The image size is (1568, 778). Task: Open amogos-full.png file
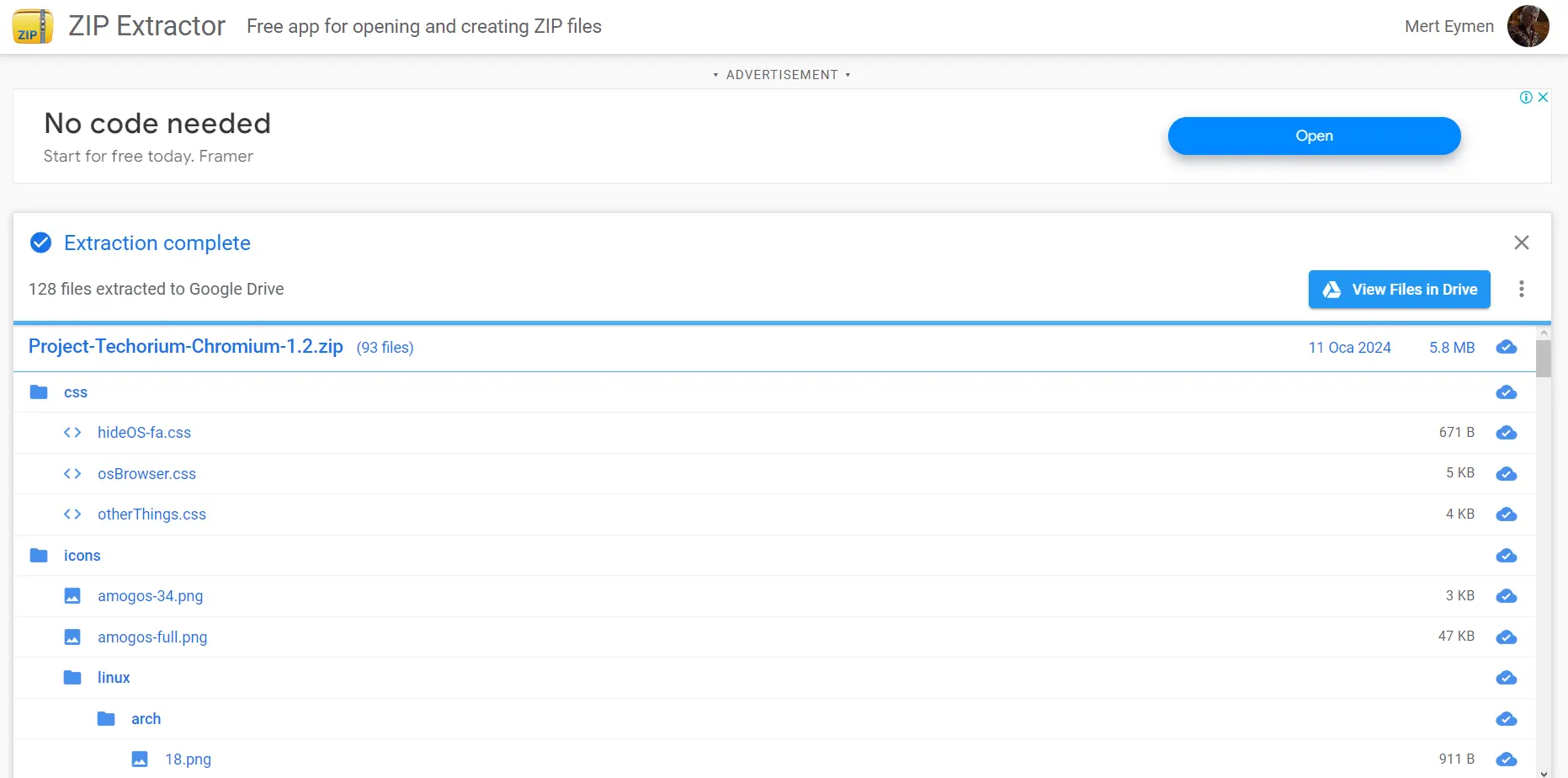(152, 637)
